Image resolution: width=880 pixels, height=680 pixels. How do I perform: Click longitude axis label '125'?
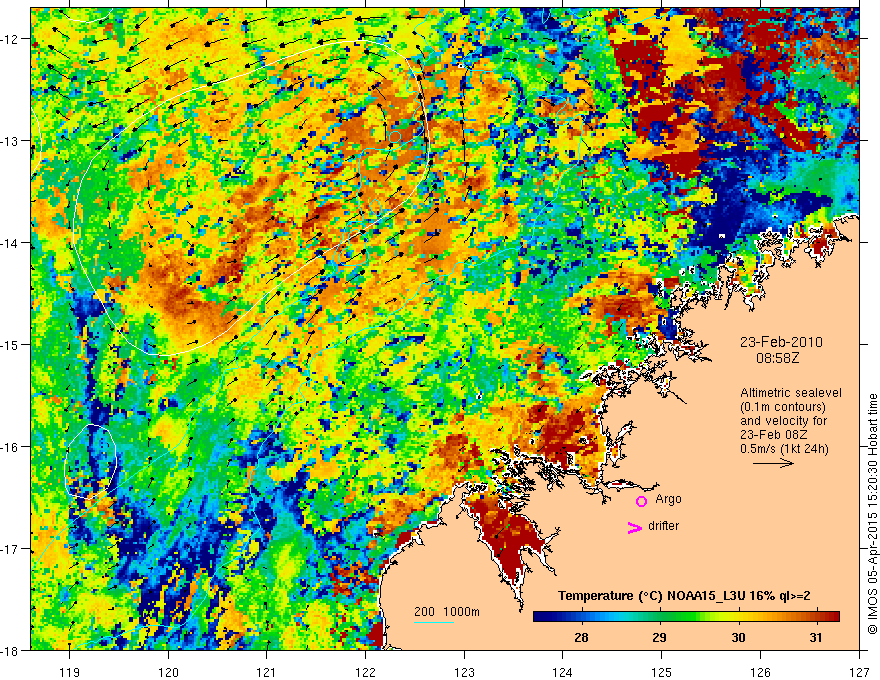[662, 672]
